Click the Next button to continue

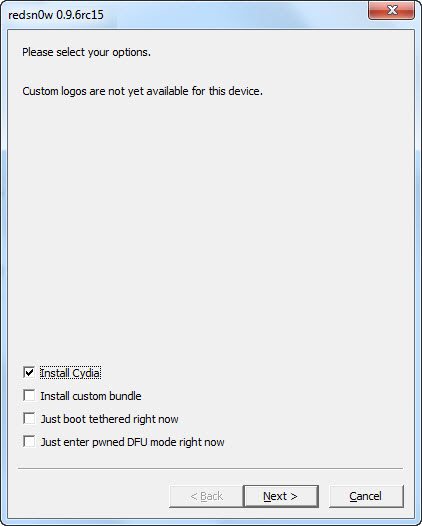coord(281,496)
